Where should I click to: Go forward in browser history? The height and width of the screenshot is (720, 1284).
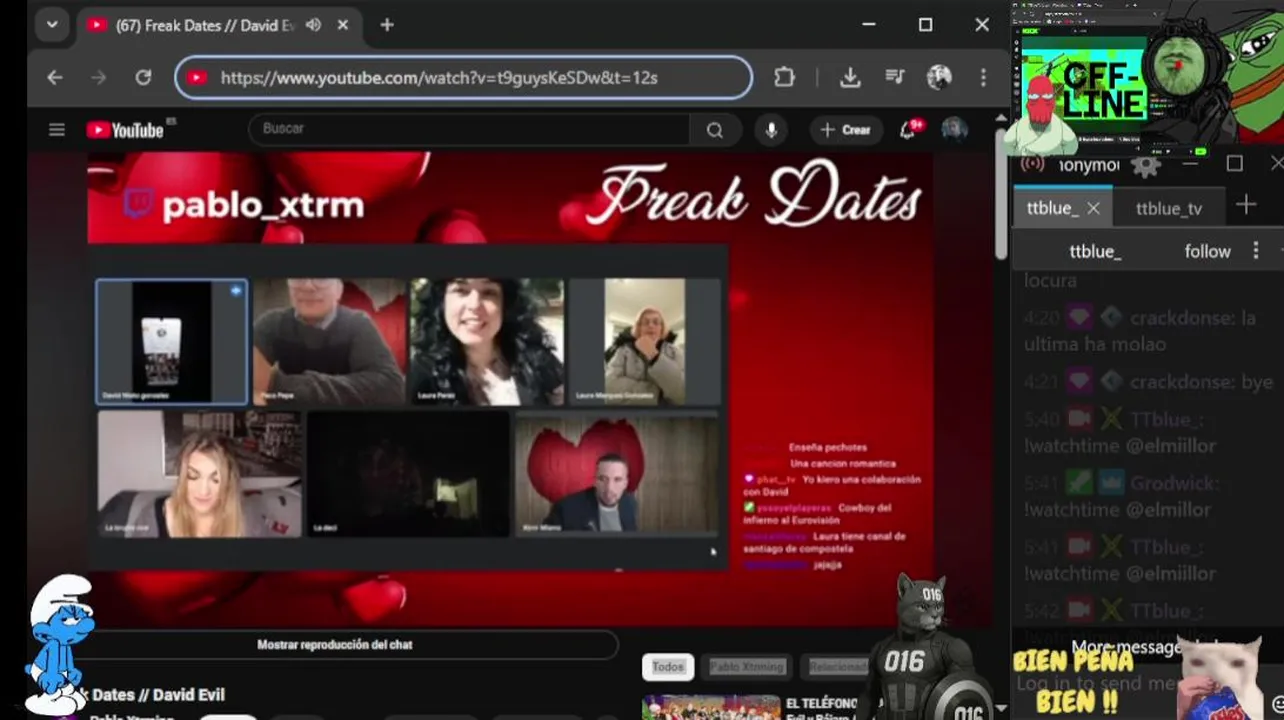(98, 78)
